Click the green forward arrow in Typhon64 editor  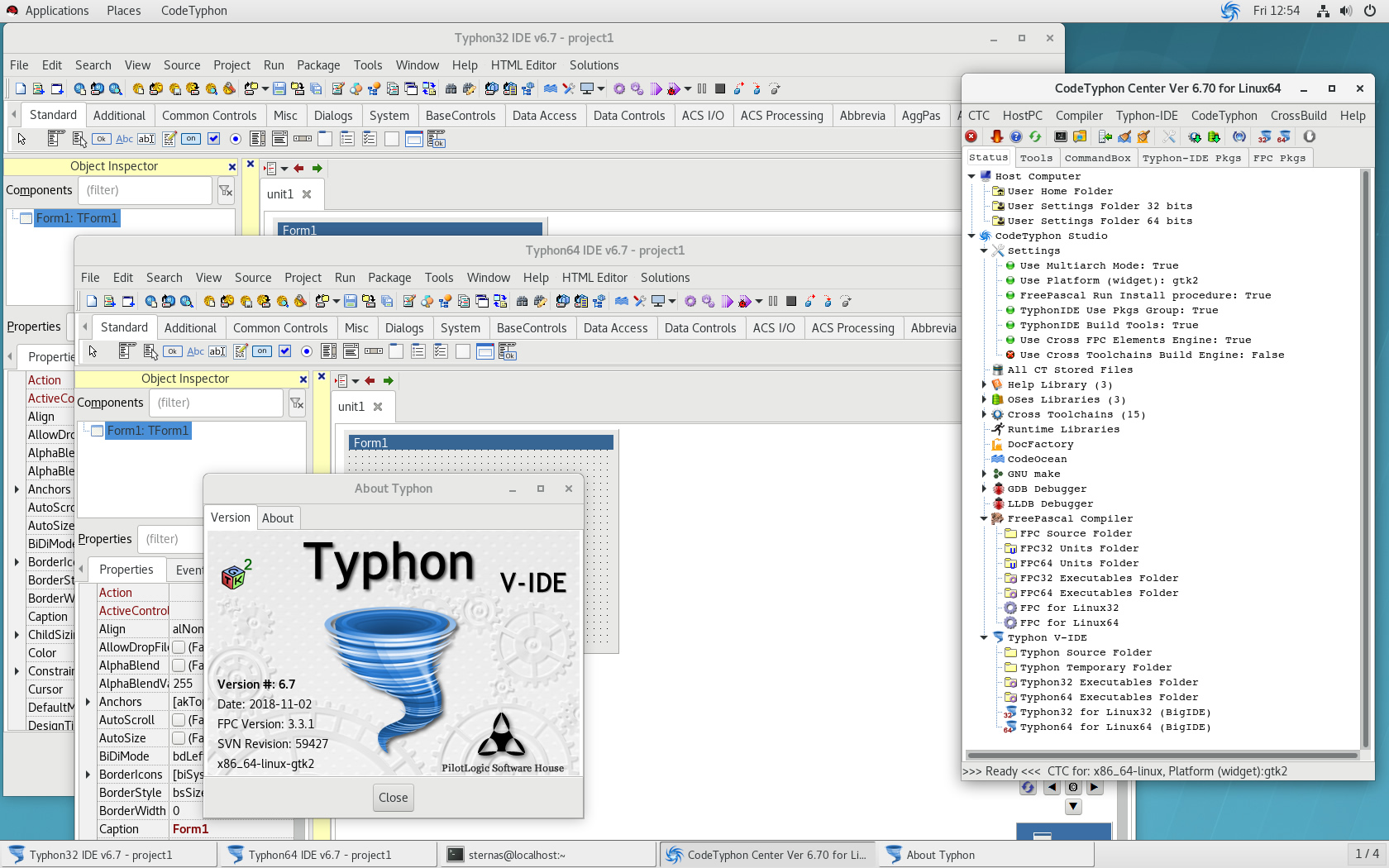(x=388, y=380)
